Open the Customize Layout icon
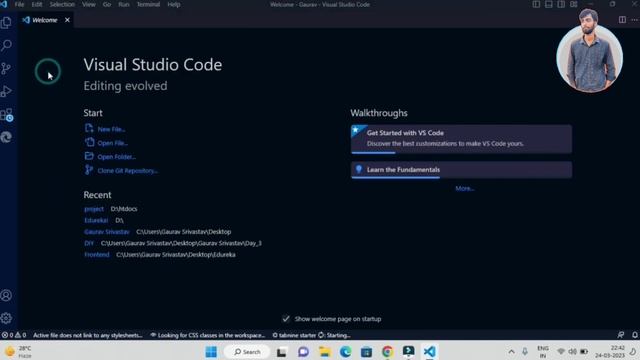Viewport: 640px width, 360px height. (x=574, y=4)
